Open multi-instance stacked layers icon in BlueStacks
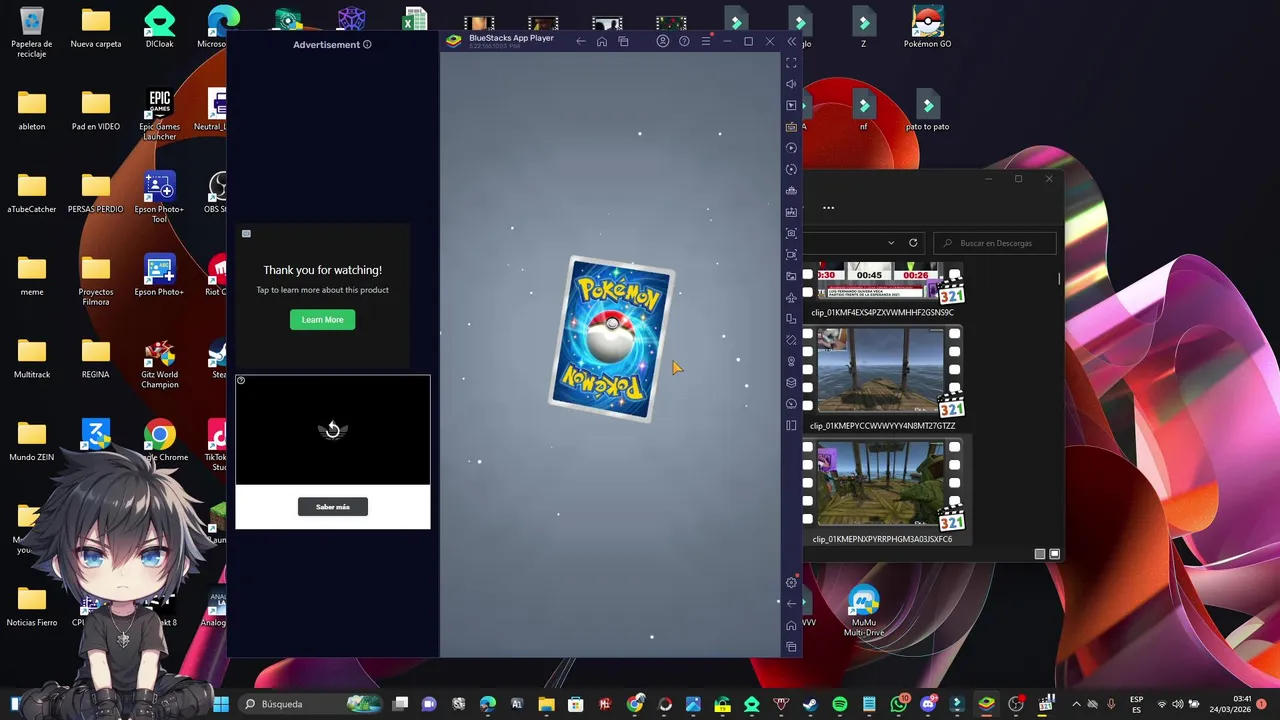Screen dimensions: 1280x720 pos(791,383)
